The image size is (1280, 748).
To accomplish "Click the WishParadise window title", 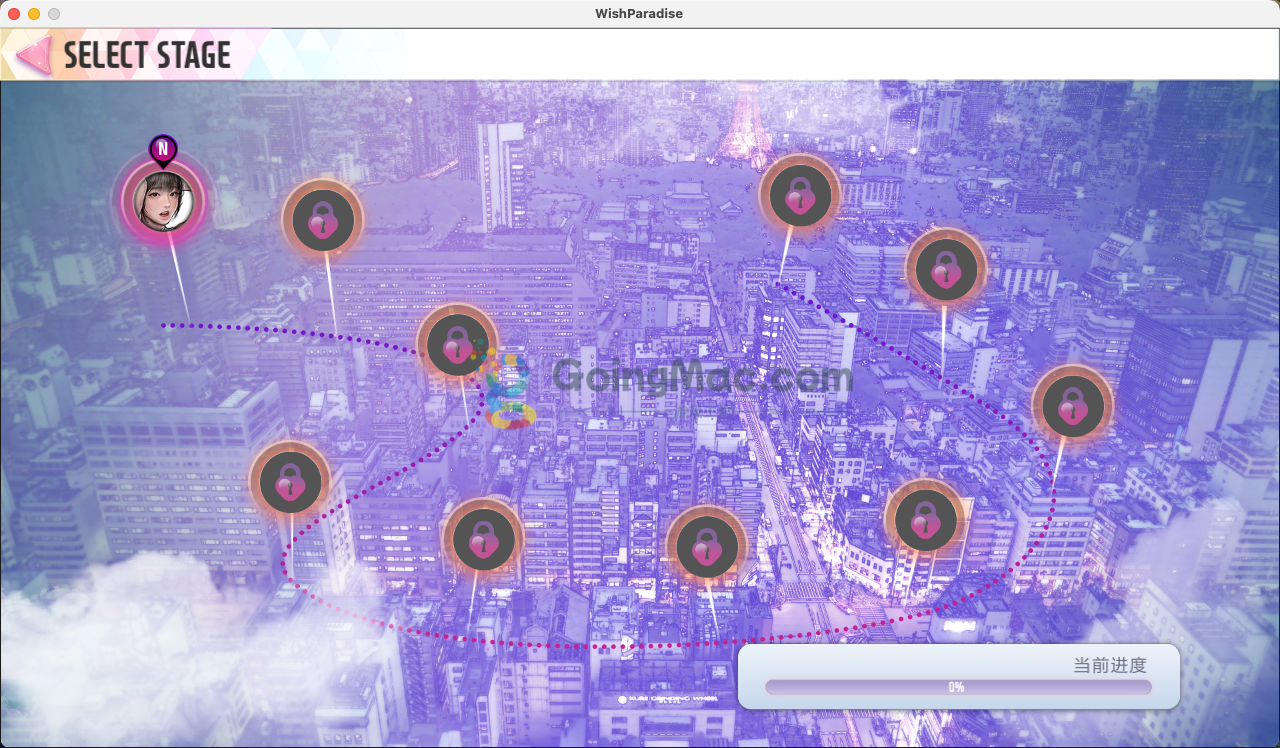I will pos(639,13).
